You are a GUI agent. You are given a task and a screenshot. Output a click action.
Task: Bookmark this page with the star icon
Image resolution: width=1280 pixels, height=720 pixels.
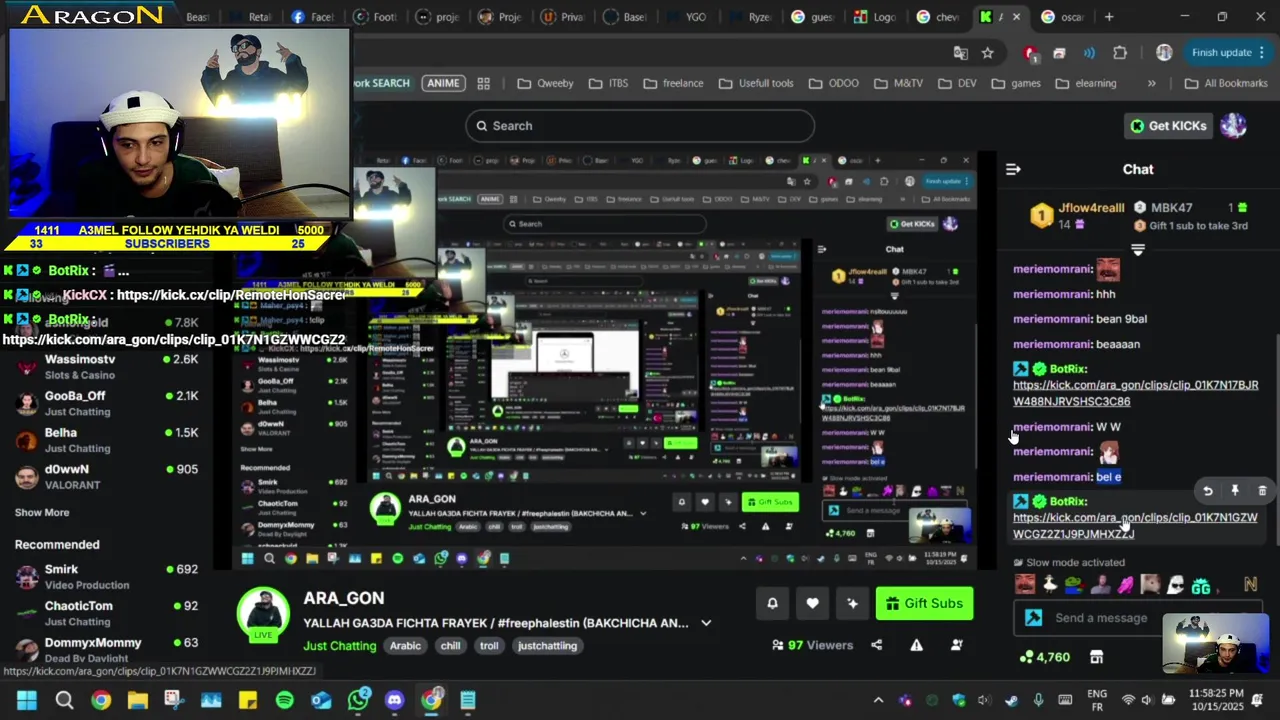pos(988,53)
